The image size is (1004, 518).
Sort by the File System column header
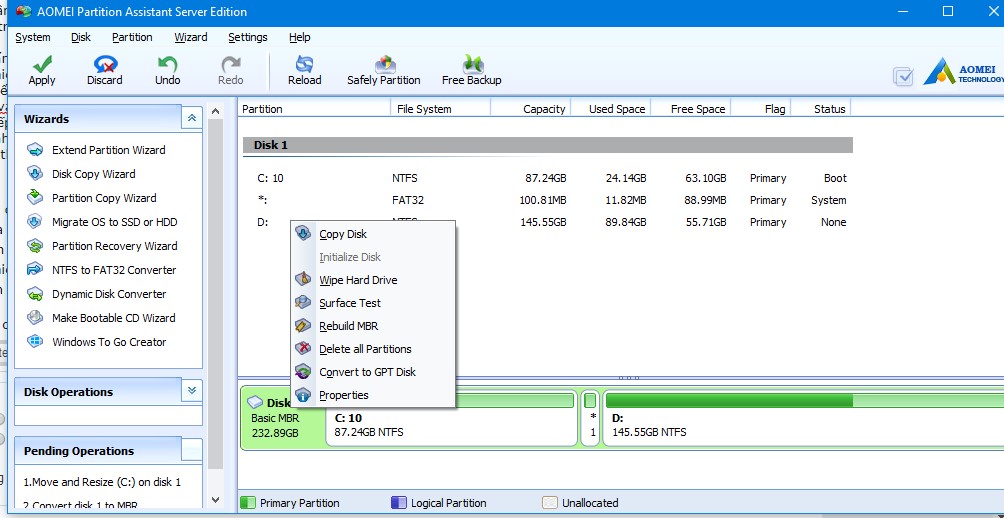[440, 109]
